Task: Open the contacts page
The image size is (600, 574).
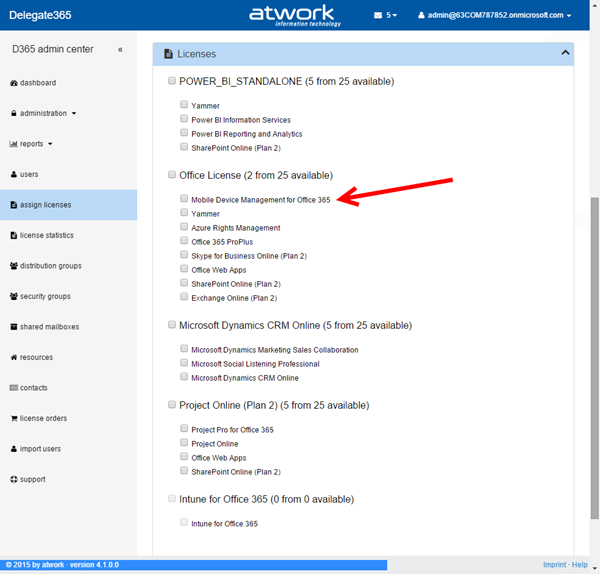Action: [68, 388]
